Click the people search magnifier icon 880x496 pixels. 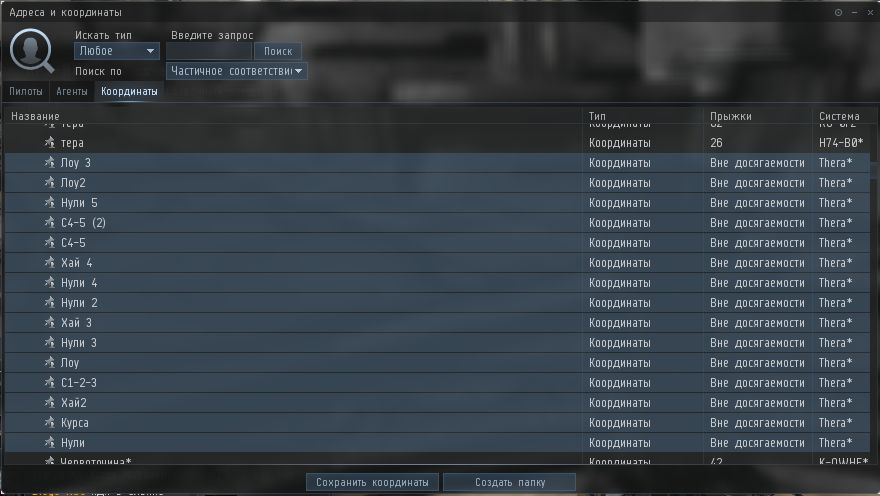(x=32, y=51)
